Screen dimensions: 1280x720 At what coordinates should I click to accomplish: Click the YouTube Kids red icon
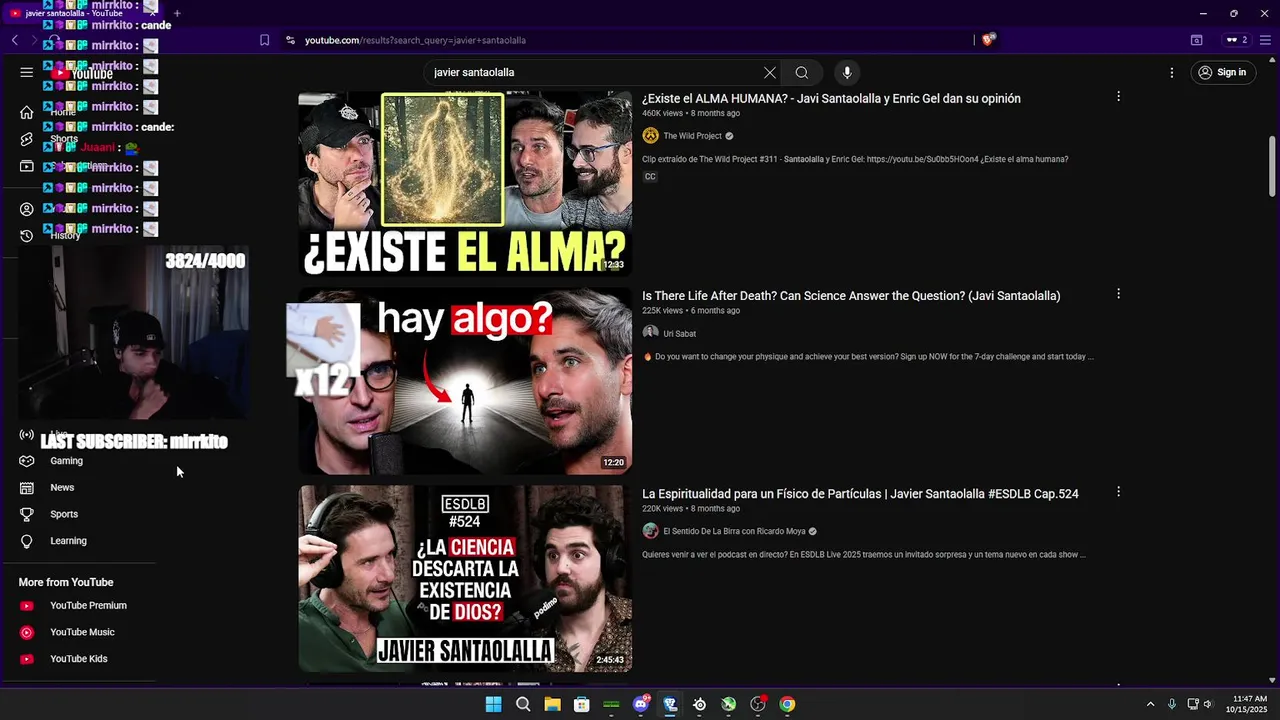click(27, 659)
